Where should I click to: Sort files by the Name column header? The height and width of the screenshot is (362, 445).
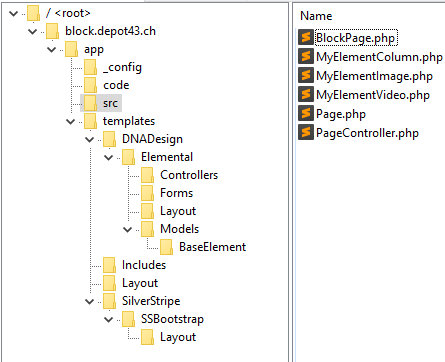coord(316,16)
